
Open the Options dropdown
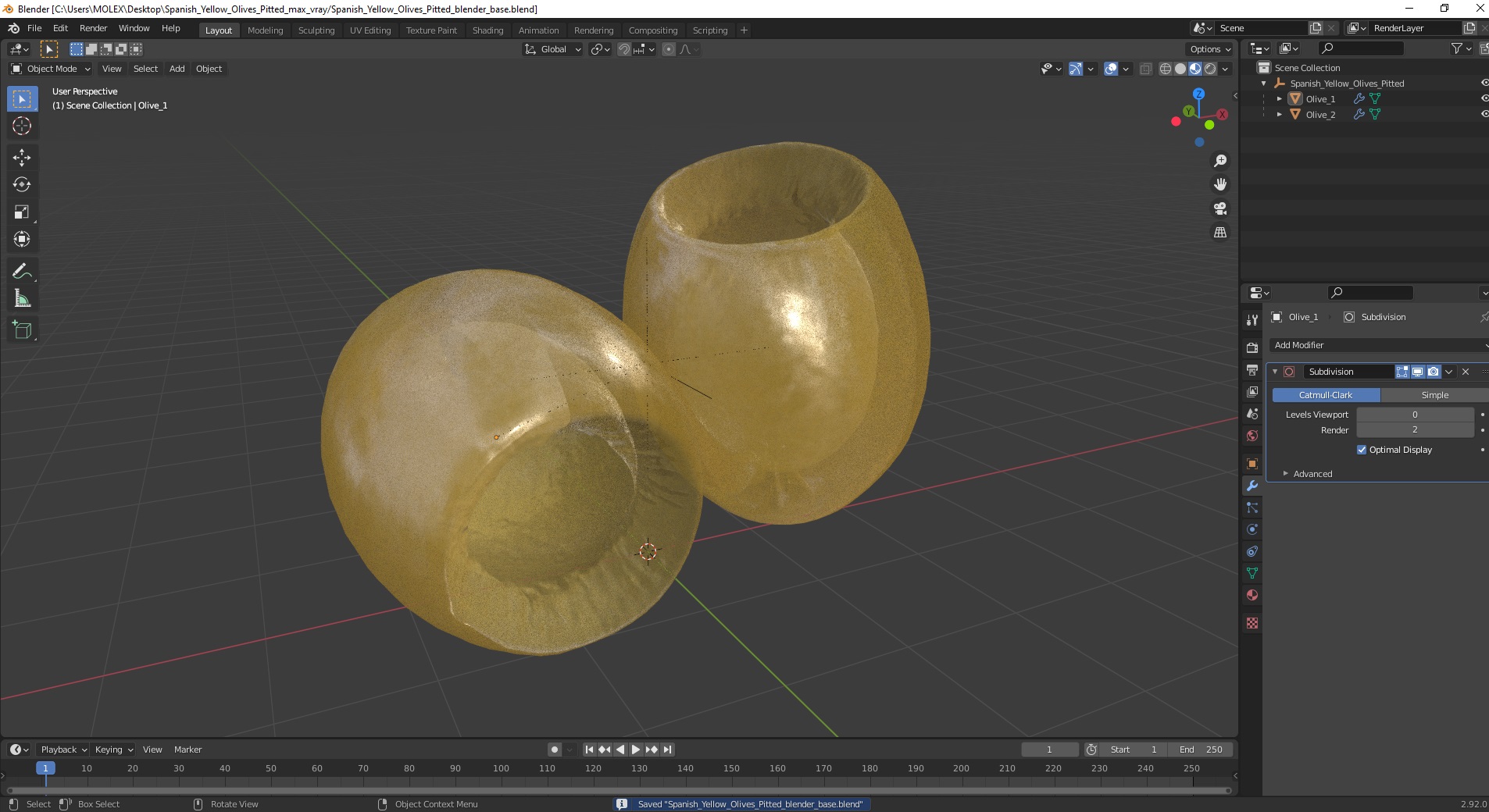pyautogui.click(x=1210, y=49)
